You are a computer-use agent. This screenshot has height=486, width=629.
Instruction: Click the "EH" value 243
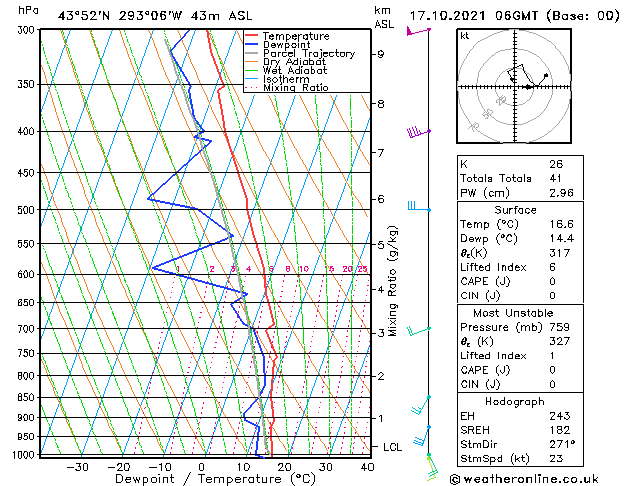(560, 416)
